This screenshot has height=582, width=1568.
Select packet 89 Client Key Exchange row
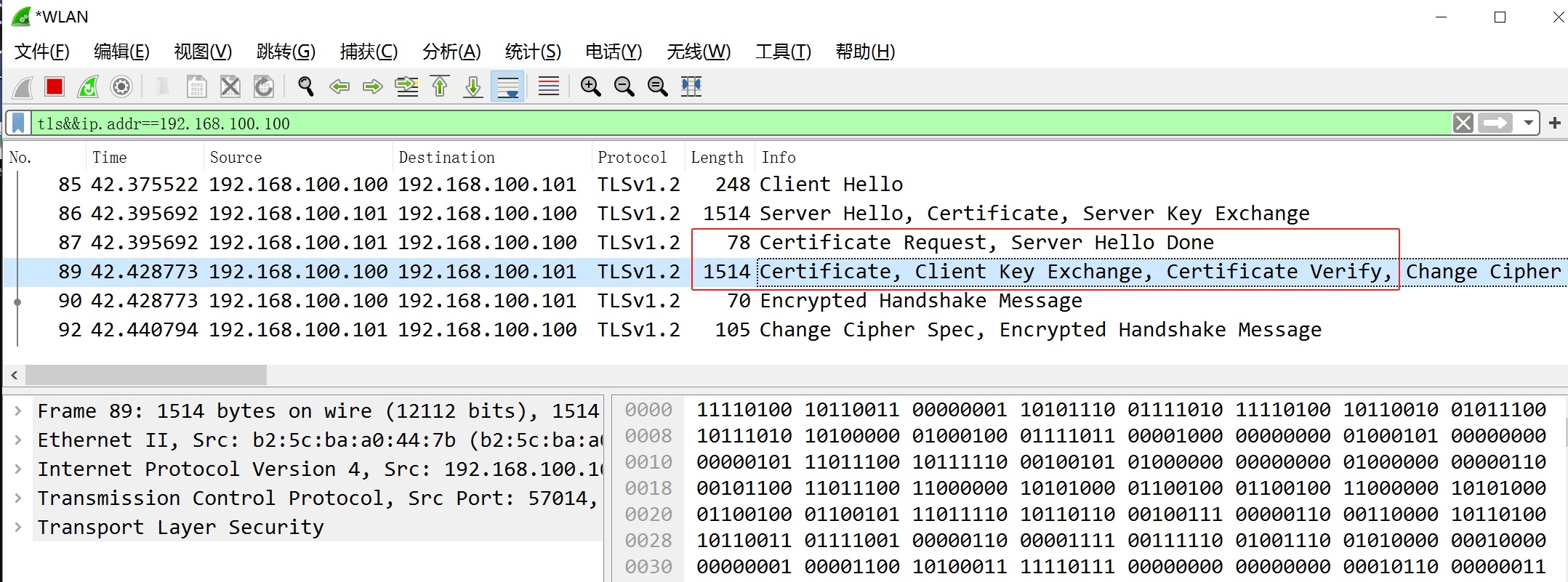[x=785, y=272]
